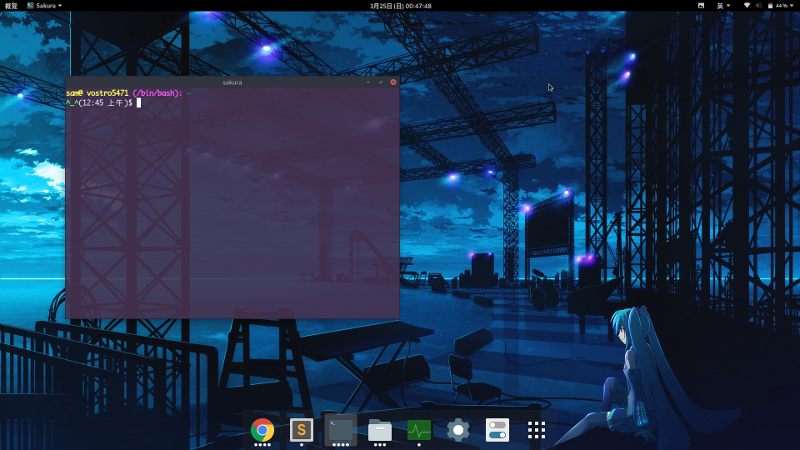Click the sakura window title bar
800x450 pixels.
tap(232, 82)
